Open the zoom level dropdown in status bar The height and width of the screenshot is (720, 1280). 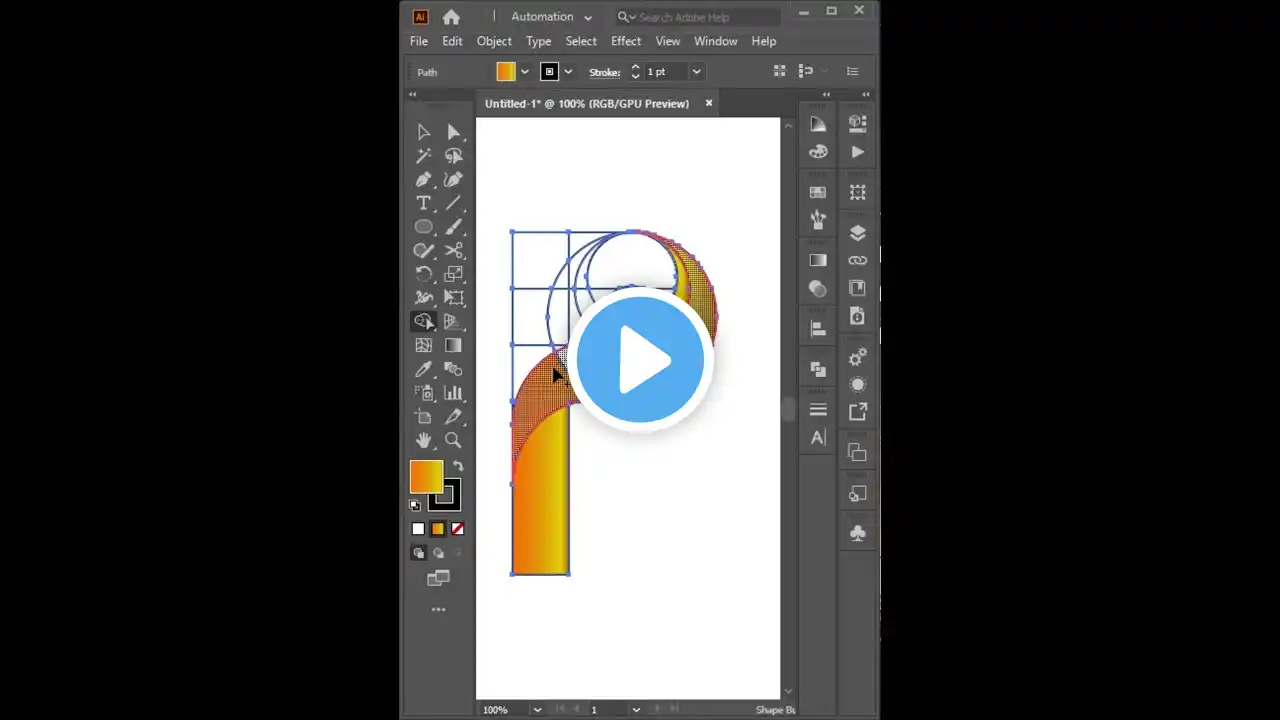(537, 709)
